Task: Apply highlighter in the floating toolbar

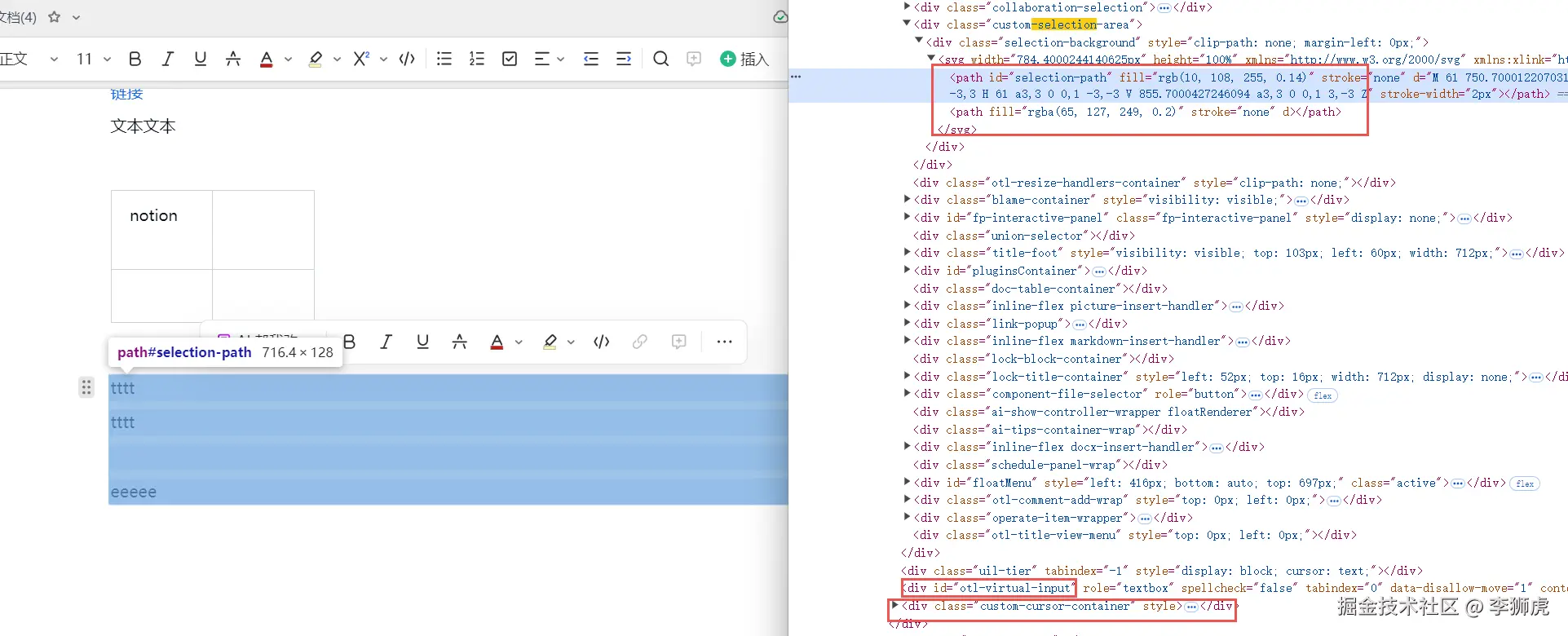Action: (550, 342)
